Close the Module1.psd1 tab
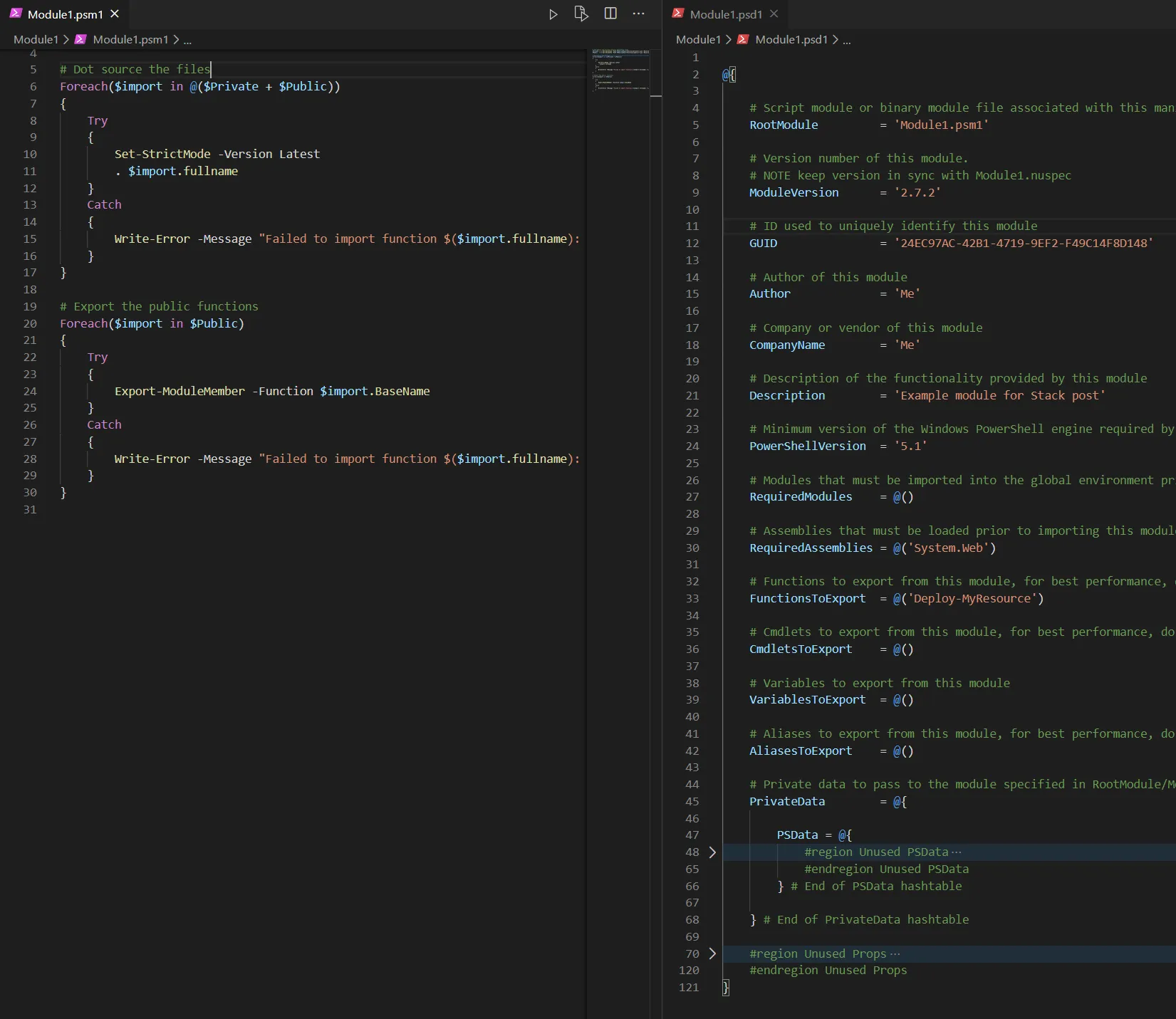The width and height of the screenshot is (1176, 1019). click(774, 14)
